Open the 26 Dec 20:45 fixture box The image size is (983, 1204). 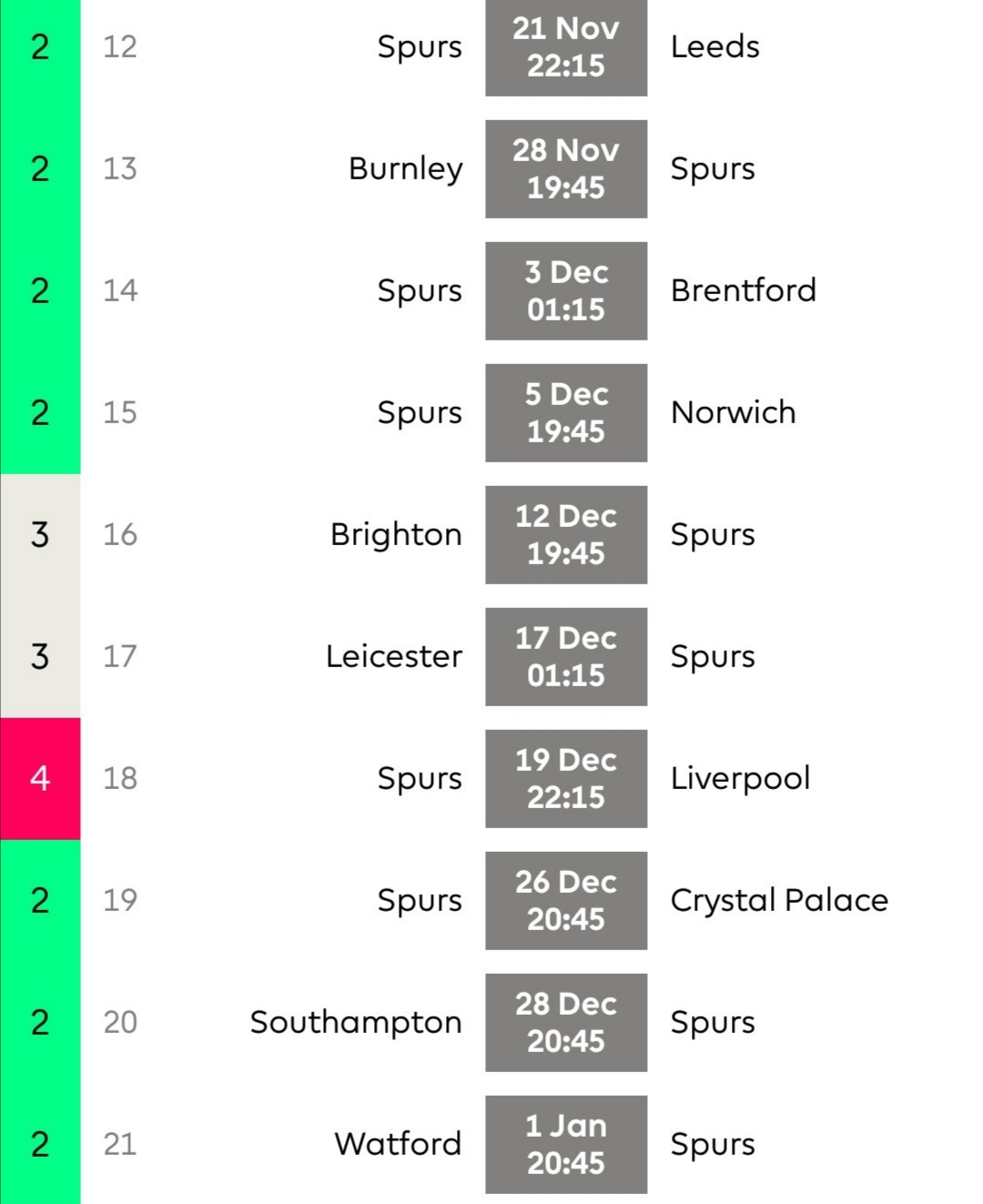pyautogui.click(x=566, y=901)
